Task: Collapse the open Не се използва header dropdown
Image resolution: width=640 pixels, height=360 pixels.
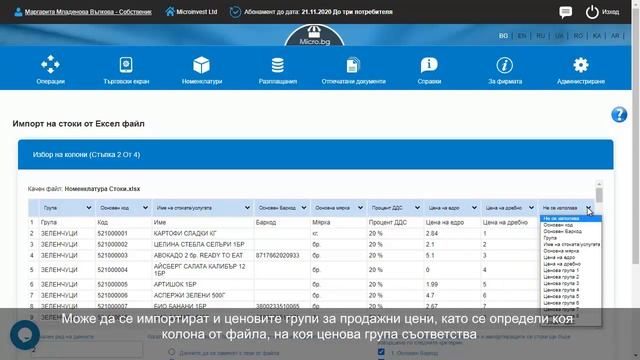Action: [567, 208]
